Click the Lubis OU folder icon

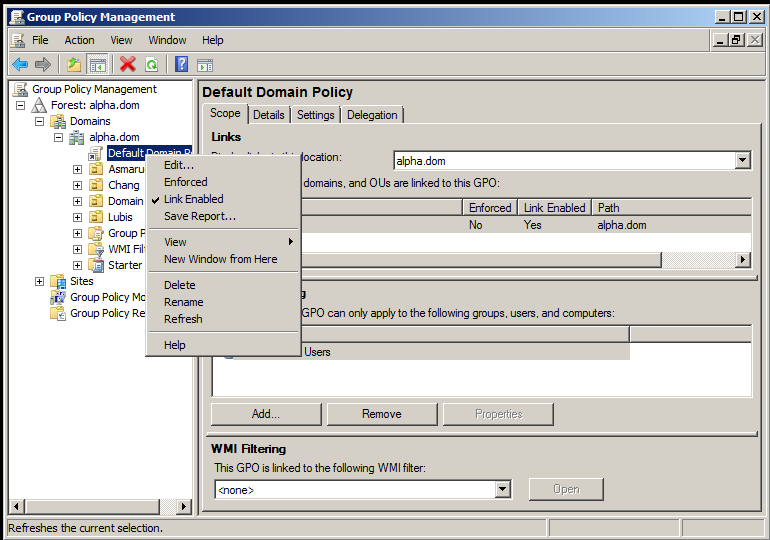(96, 217)
